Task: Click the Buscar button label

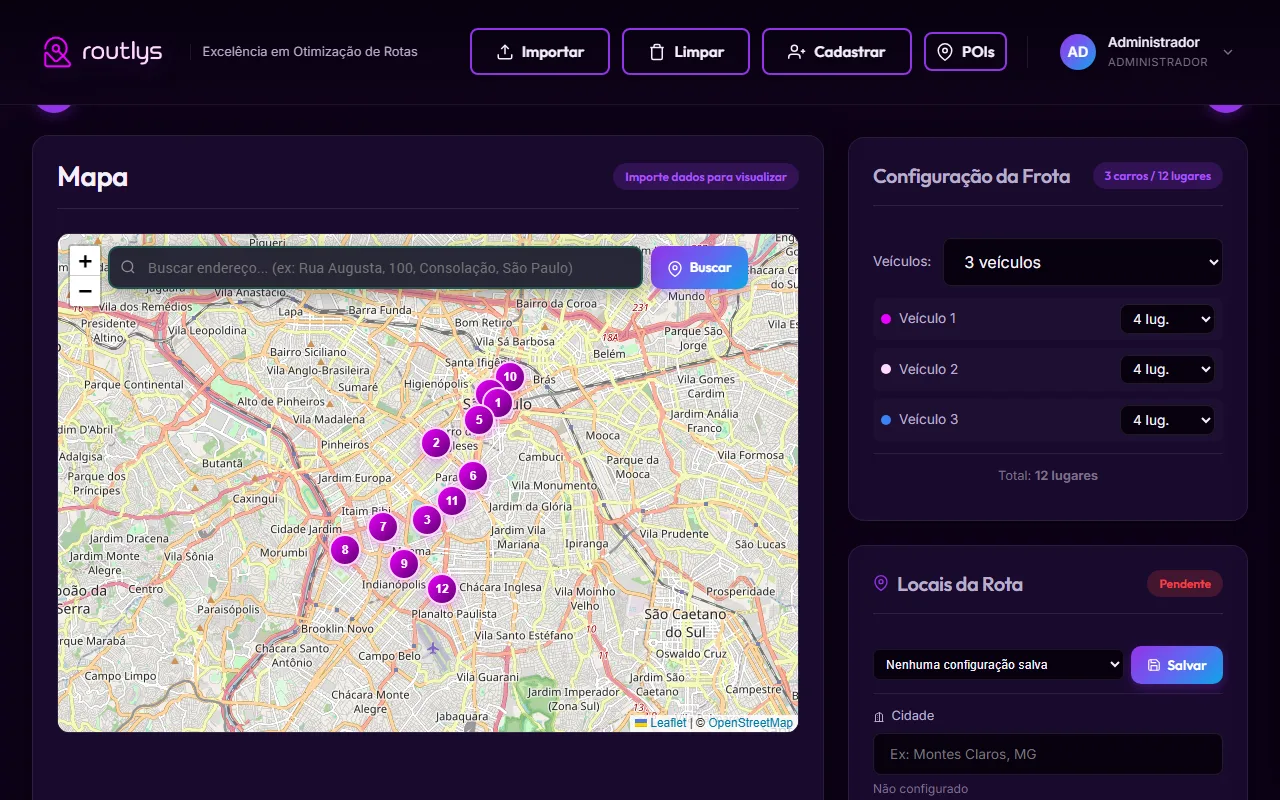Action: [711, 268]
